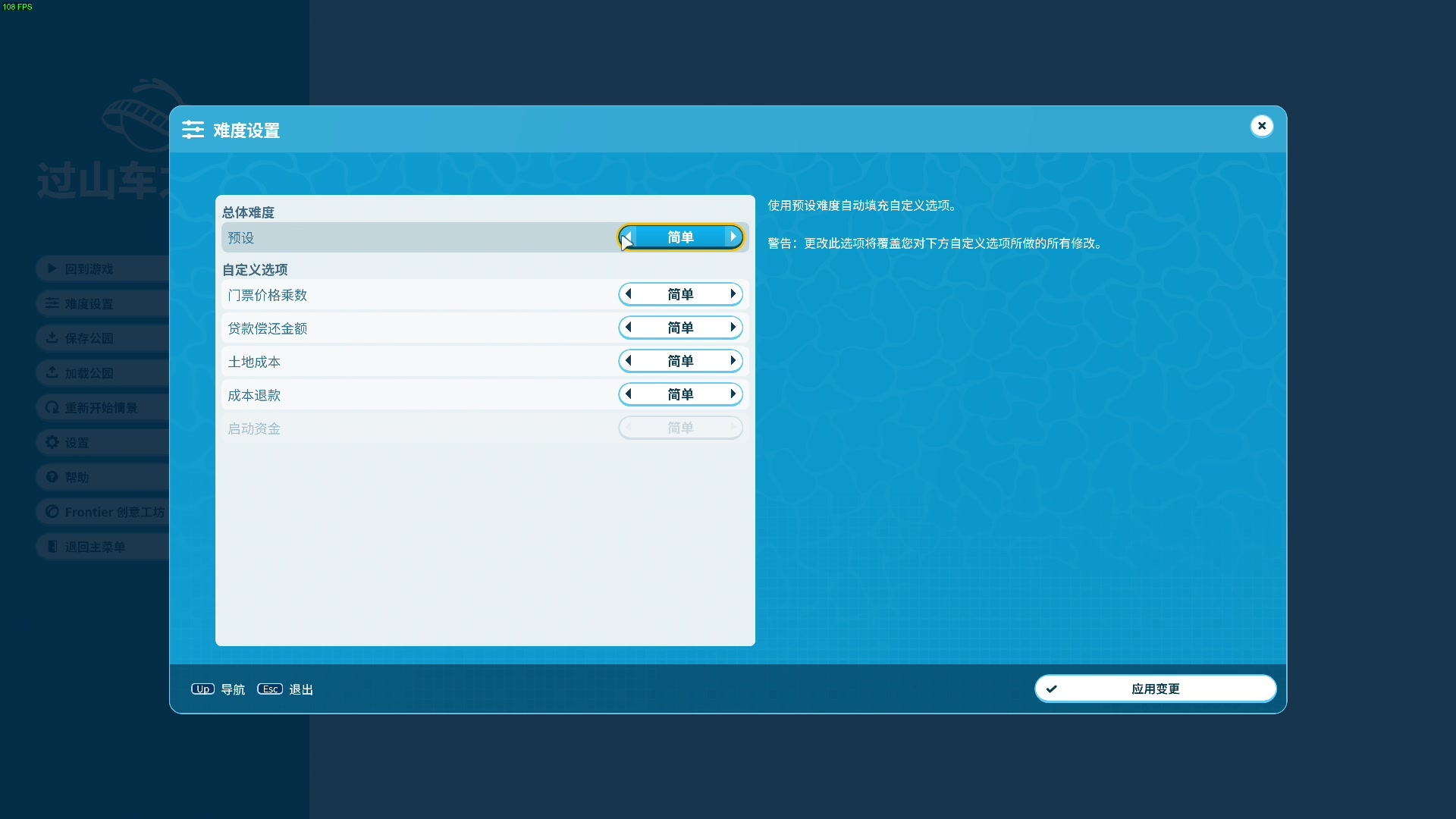Click the right arrow on the 预设 selector
The width and height of the screenshot is (1456, 819).
click(x=733, y=237)
